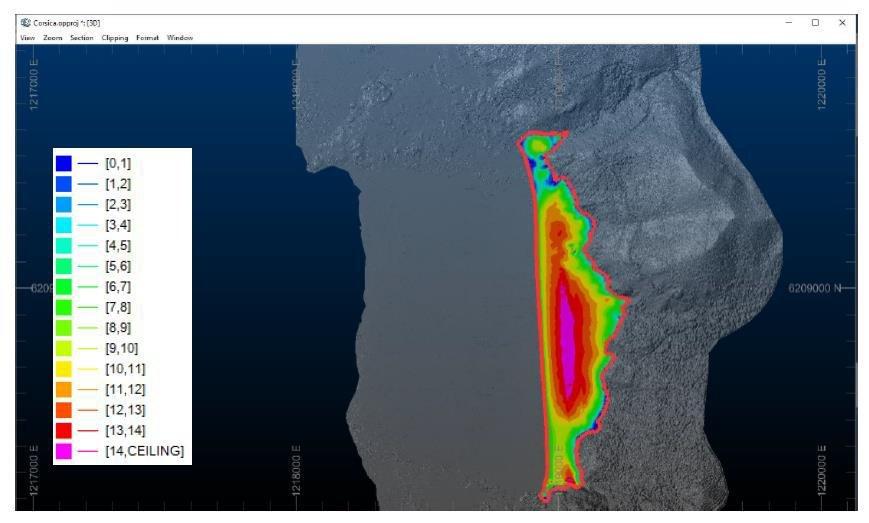Image resolution: width=869 pixels, height=523 pixels.
Task: Click the magenta core of the heat map
Action: (568, 340)
